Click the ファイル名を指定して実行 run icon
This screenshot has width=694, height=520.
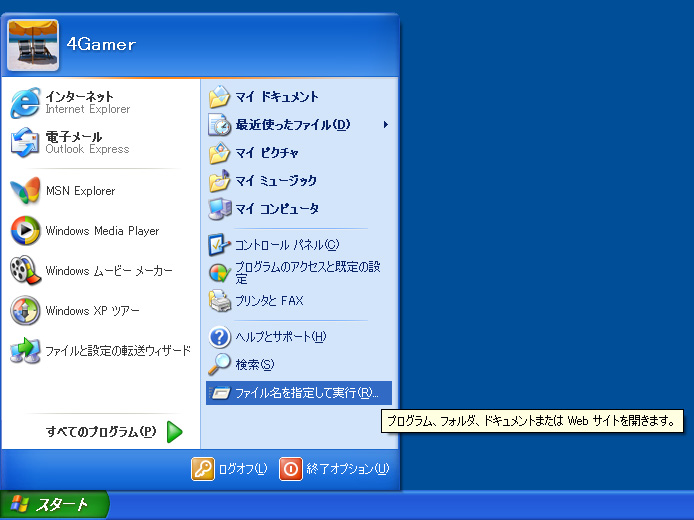pyautogui.click(x=220, y=393)
